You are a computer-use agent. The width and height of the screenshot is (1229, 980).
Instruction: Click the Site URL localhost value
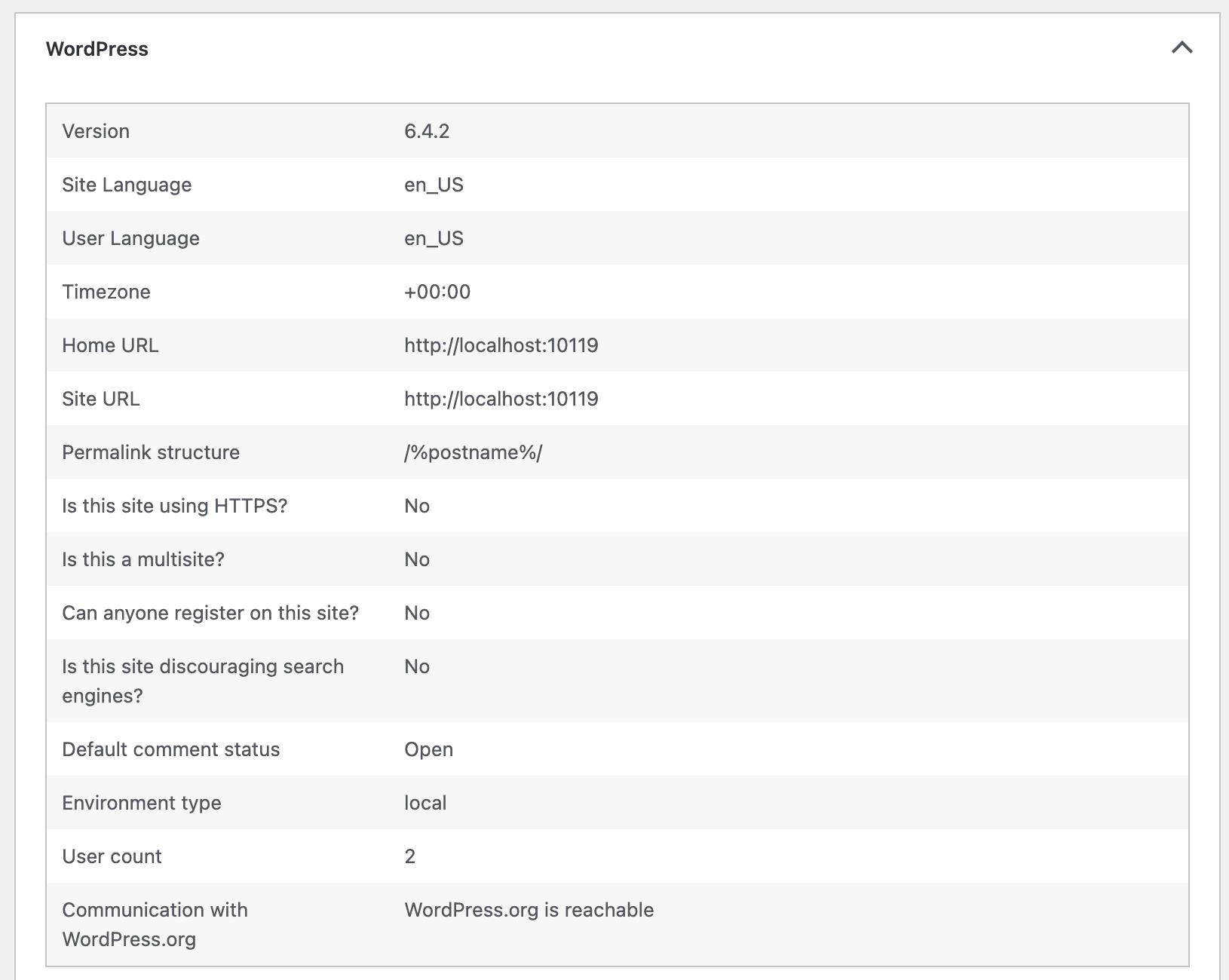coord(501,399)
